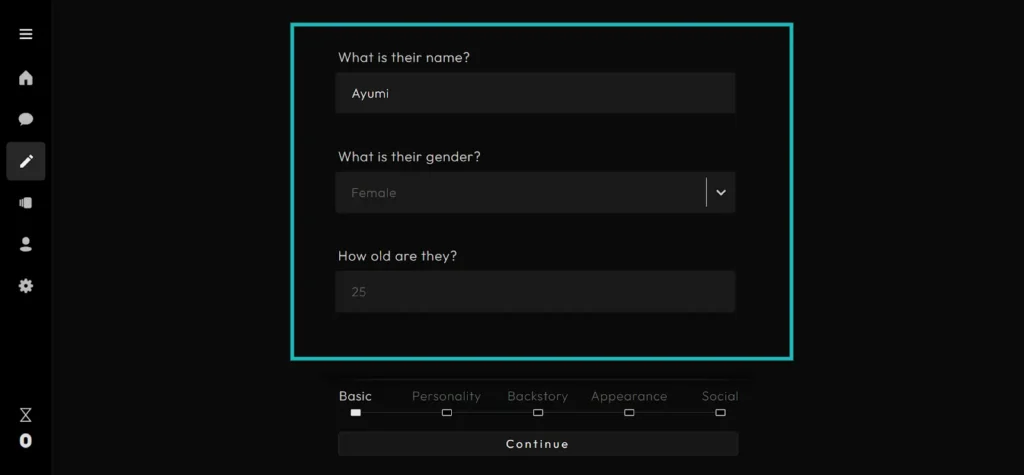Open the gender dropdown showing Female
The width and height of the screenshot is (1024, 475).
520,193
